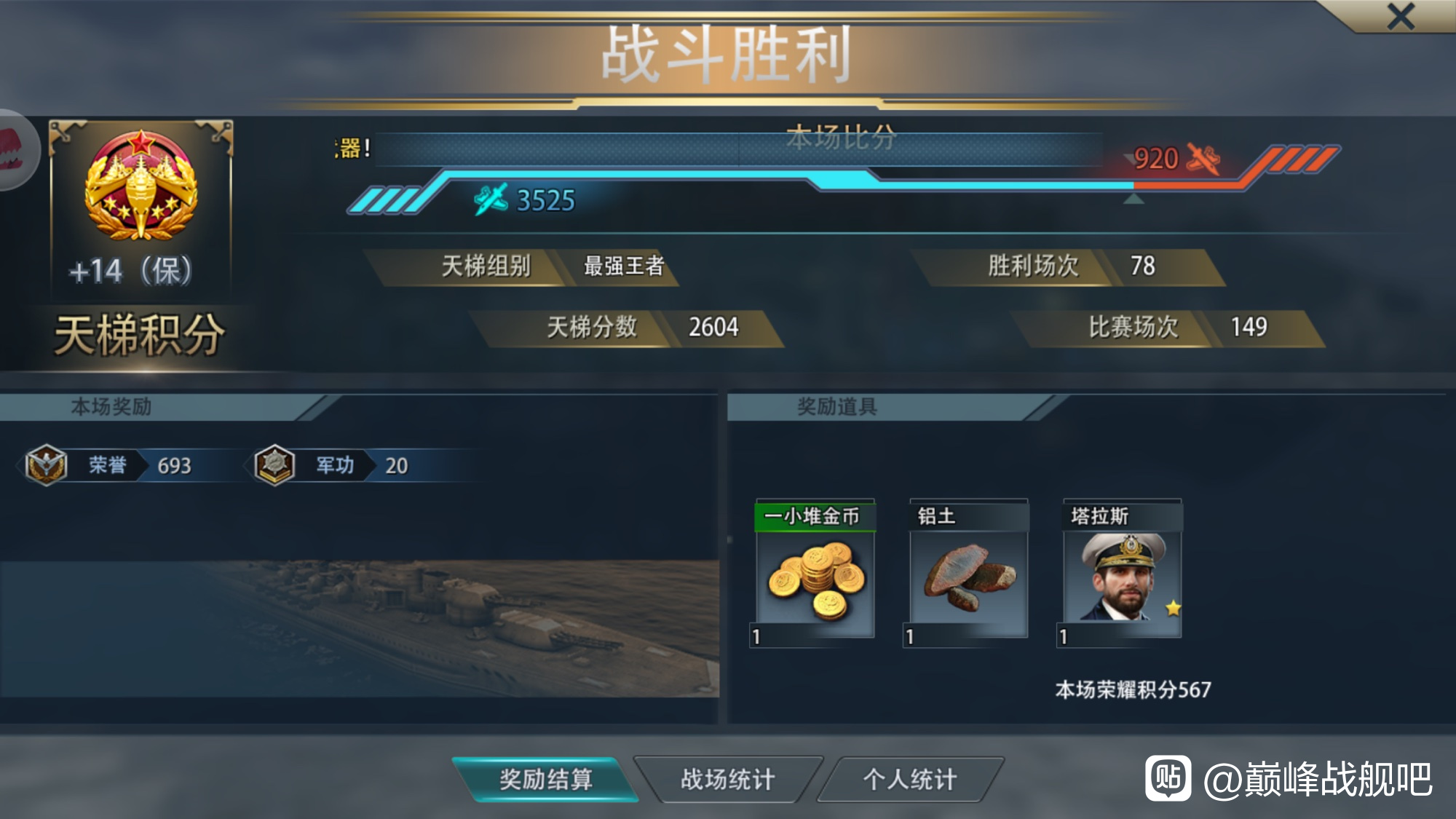Close the battle victory screen
1456x819 pixels.
pyautogui.click(x=1401, y=16)
